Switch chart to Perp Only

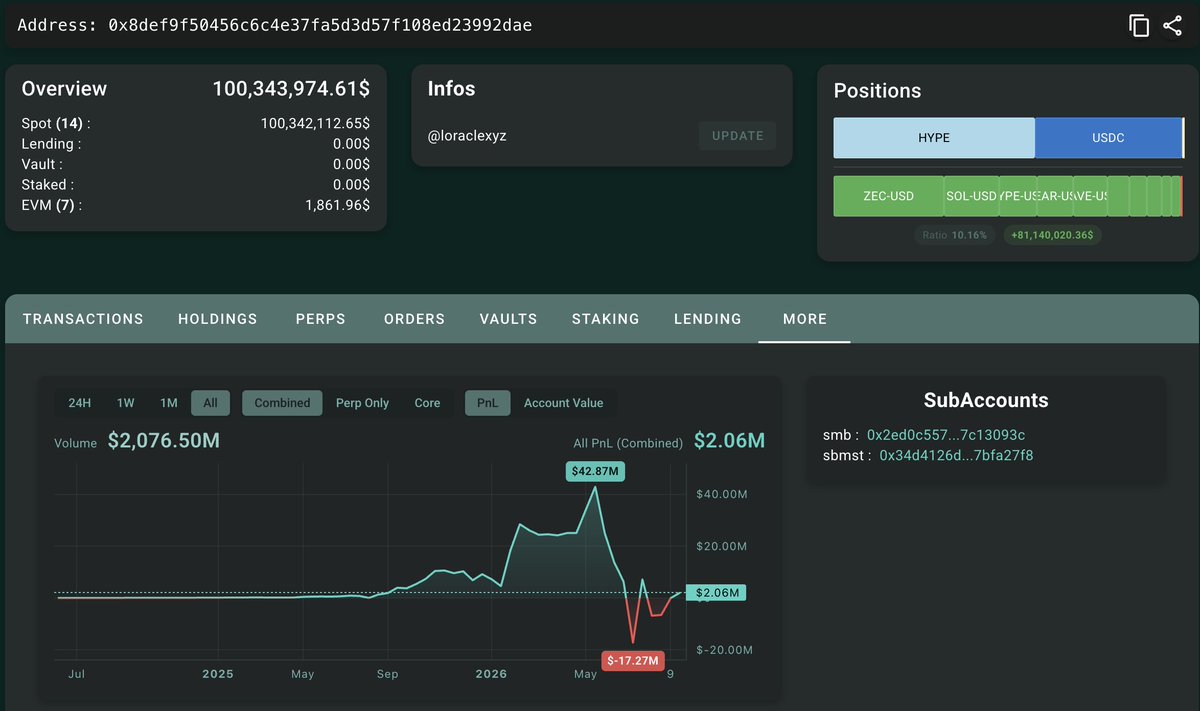coord(362,403)
